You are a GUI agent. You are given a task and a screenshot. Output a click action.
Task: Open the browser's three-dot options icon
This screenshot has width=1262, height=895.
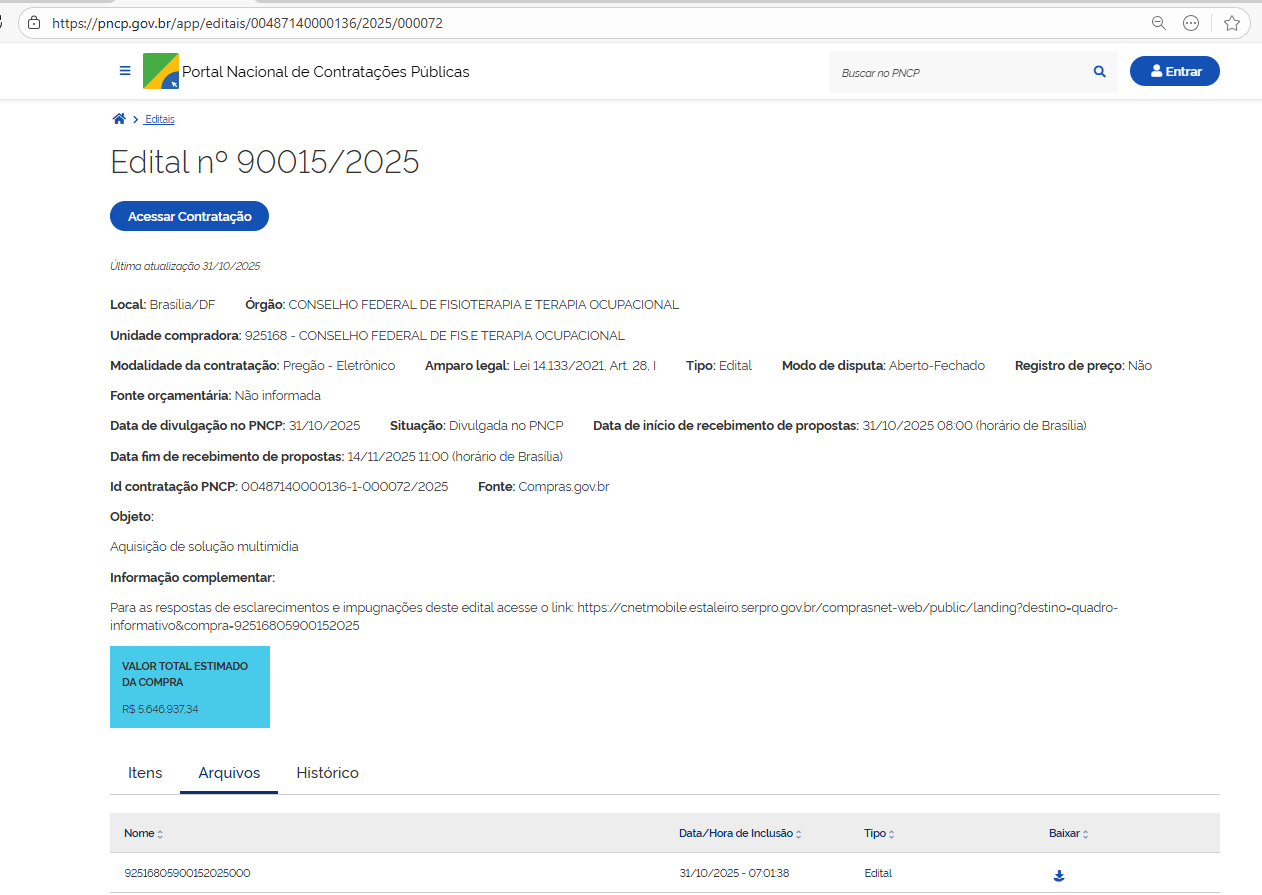point(1191,23)
